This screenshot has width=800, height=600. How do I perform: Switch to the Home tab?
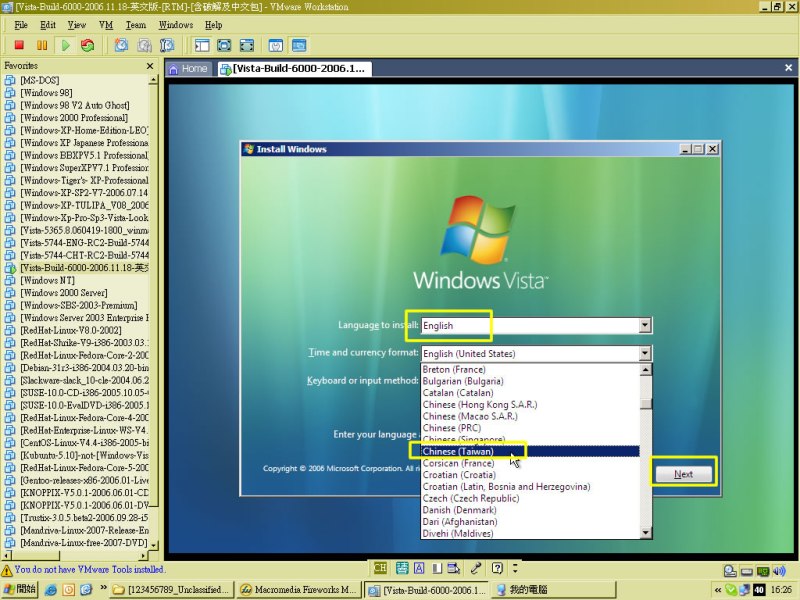189,69
